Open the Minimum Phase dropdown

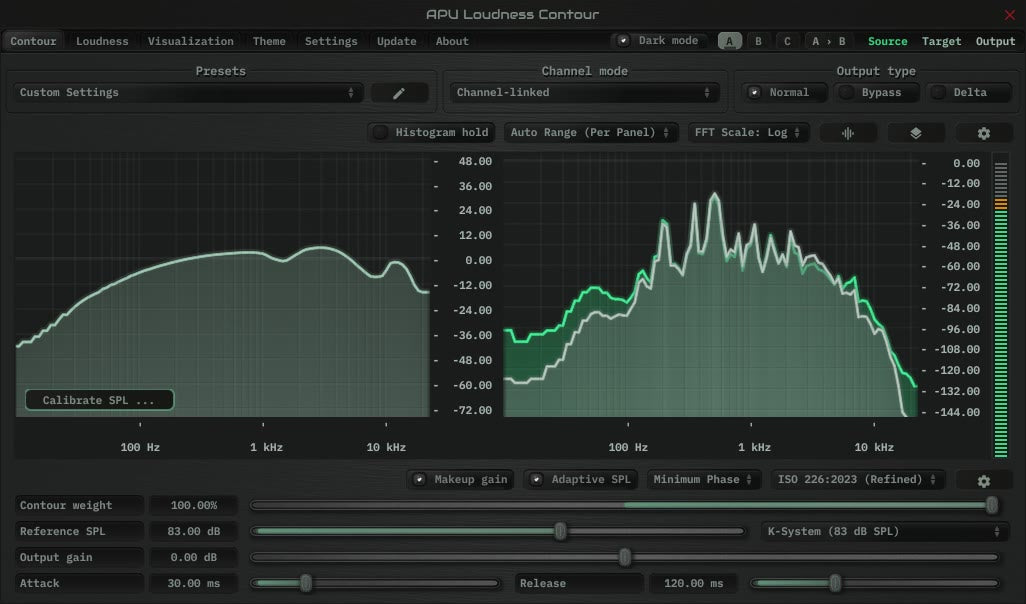pyautogui.click(x=703, y=479)
